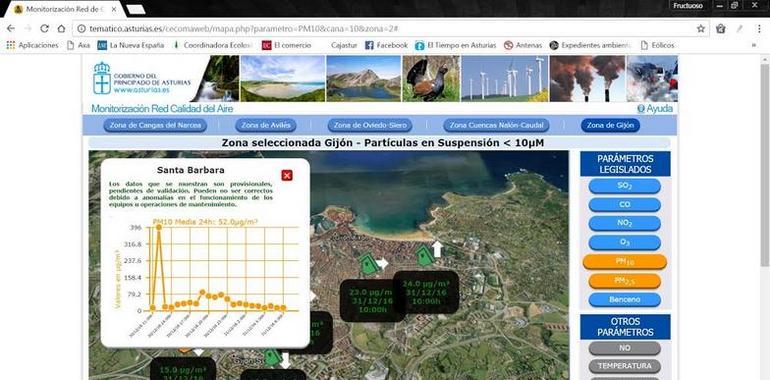
Task: Expand the bookmarks overflow chevron
Action: pos(753,45)
